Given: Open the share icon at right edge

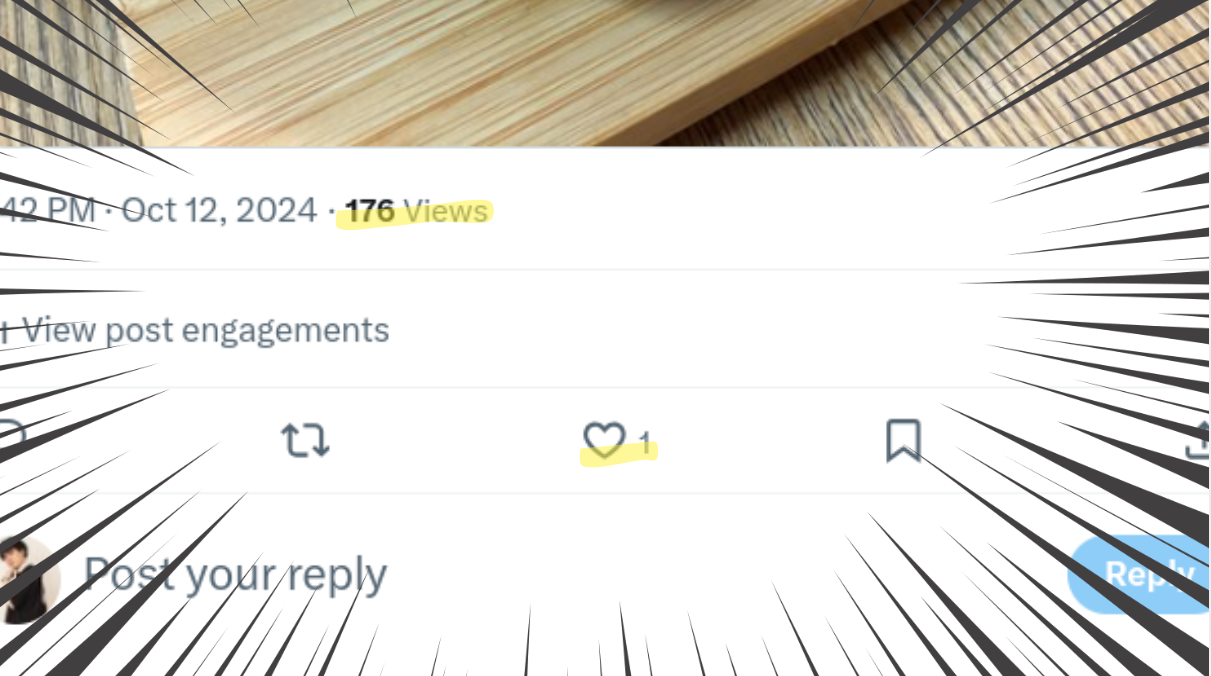Looking at the screenshot, I should [1198, 440].
